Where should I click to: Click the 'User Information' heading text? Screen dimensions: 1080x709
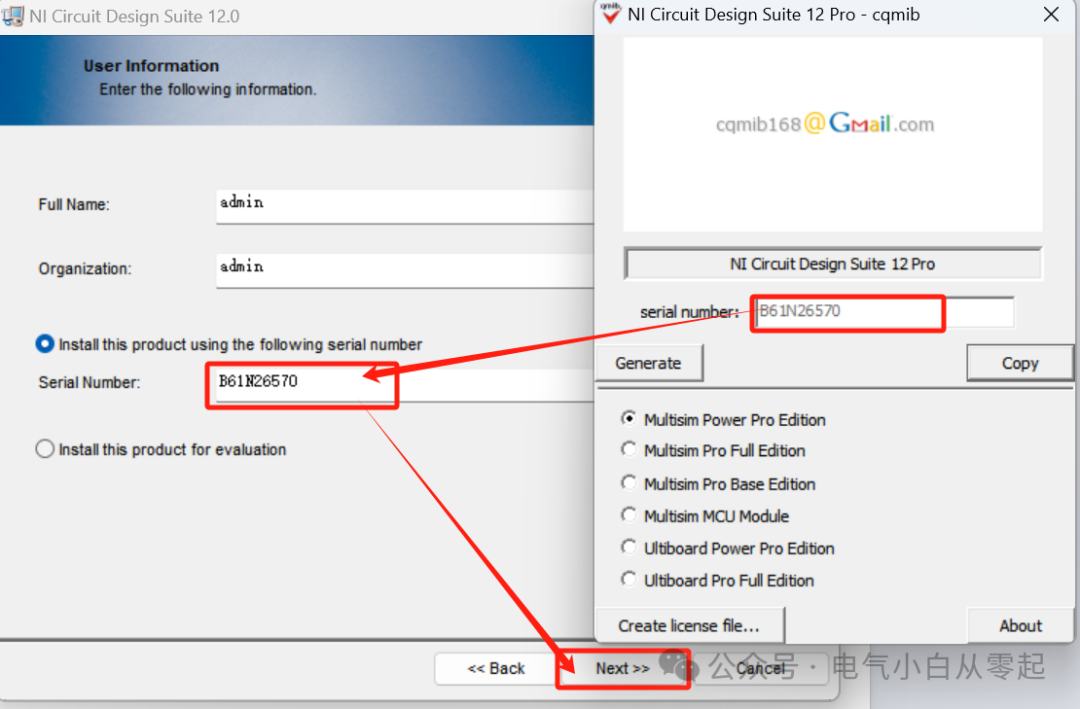click(x=152, y=66)
